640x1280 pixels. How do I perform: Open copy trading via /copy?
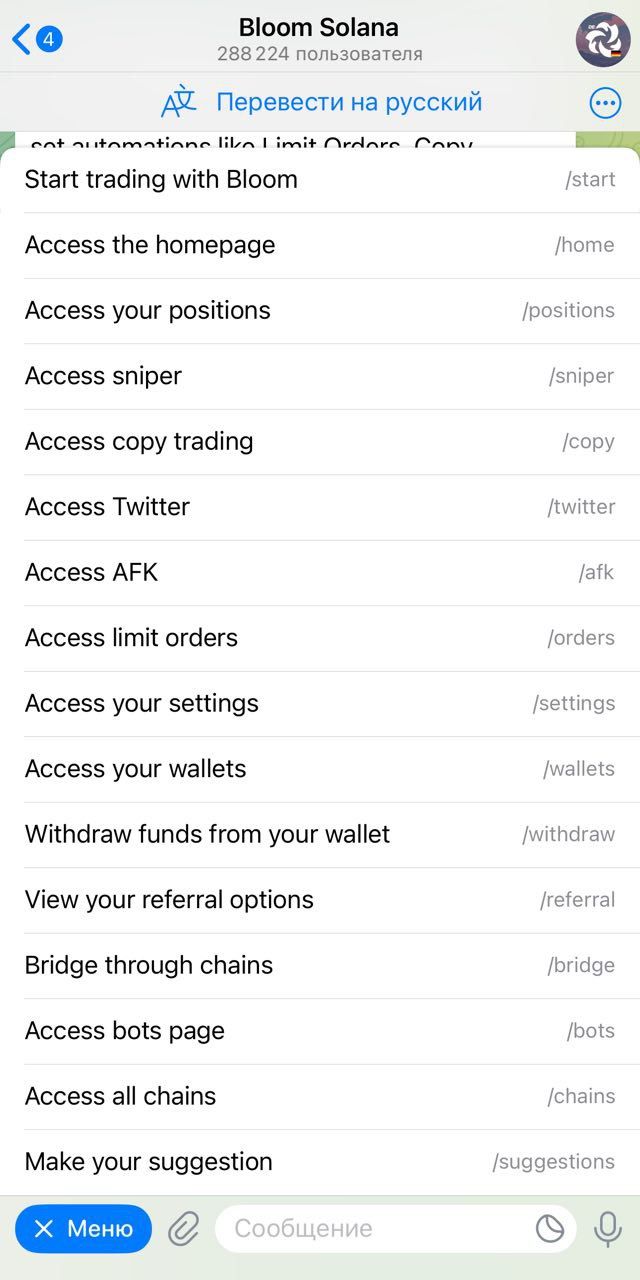[x=320, y=441]
